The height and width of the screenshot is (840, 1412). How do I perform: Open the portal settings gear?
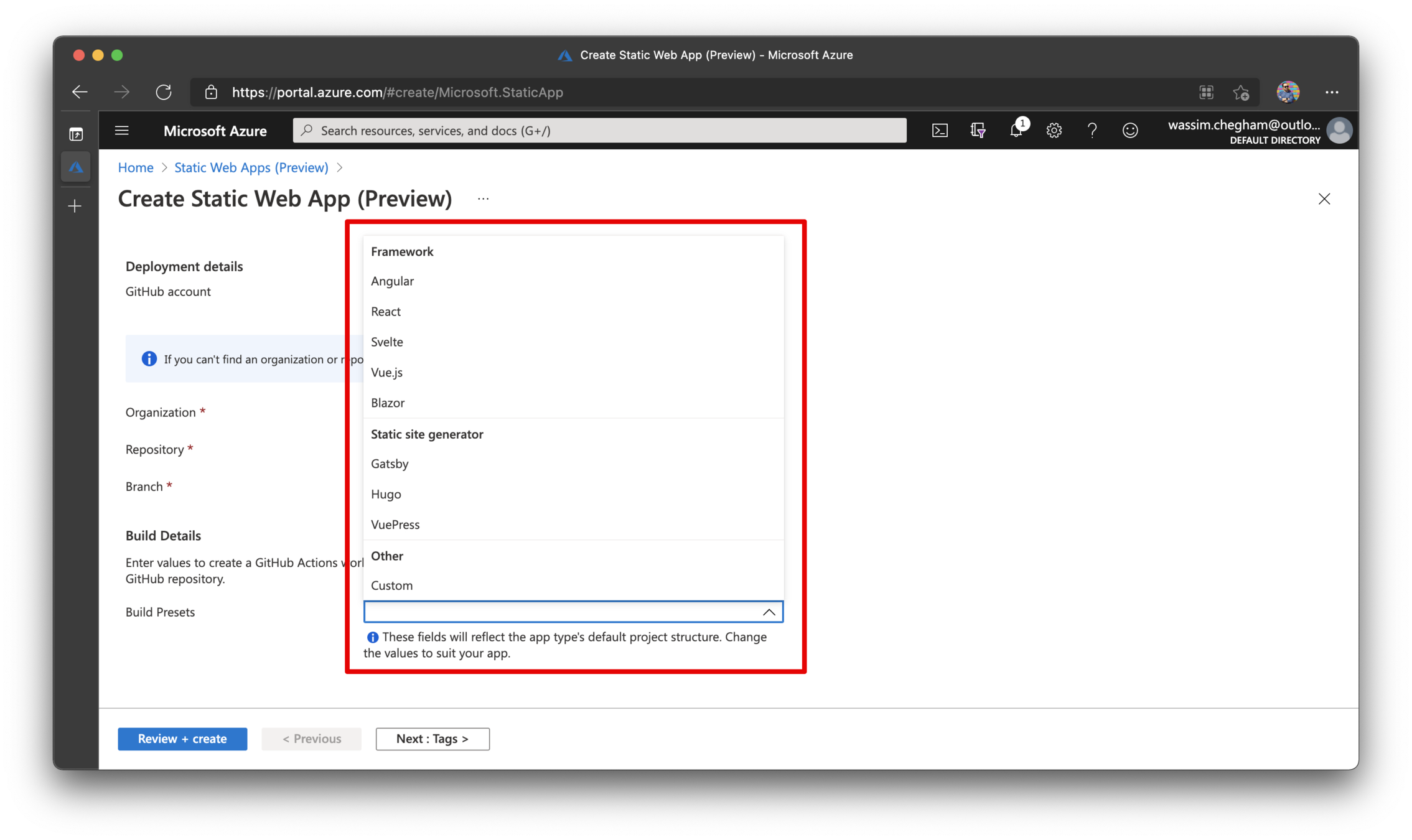pyautogui.click(x=1054, y=130)
